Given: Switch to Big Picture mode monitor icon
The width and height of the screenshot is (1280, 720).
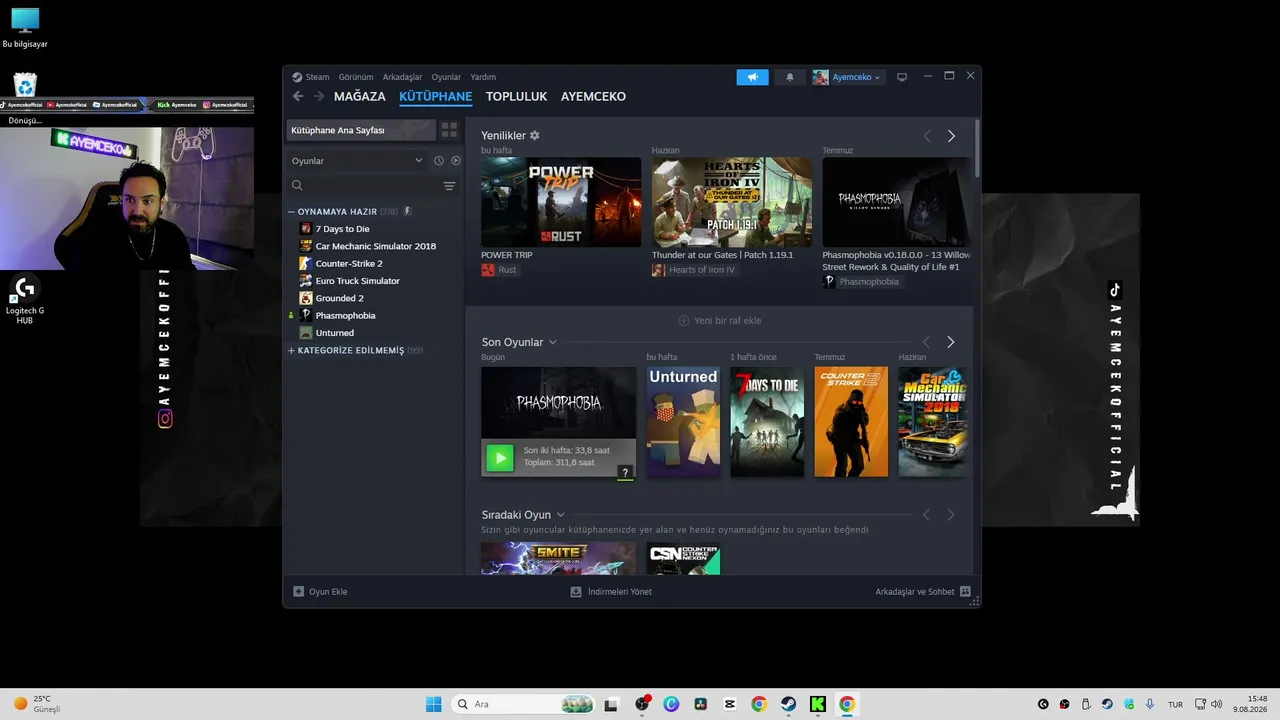Looking at the screenshot, I should (901, 77).
